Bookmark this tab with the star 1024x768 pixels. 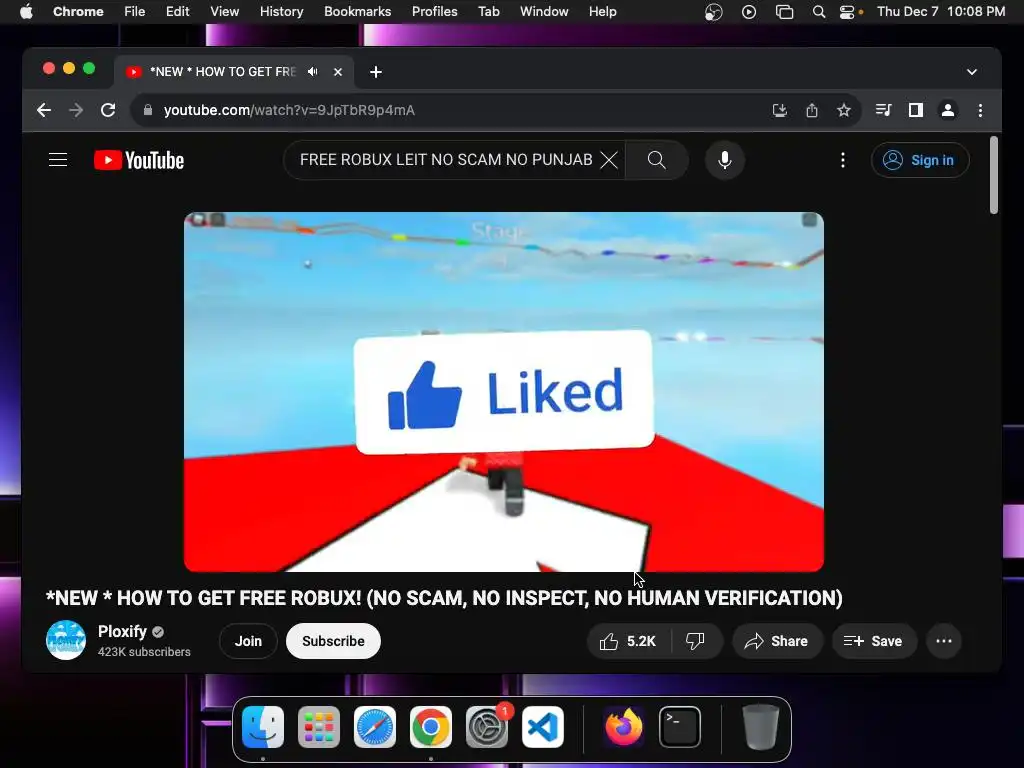tap(844, 110)
